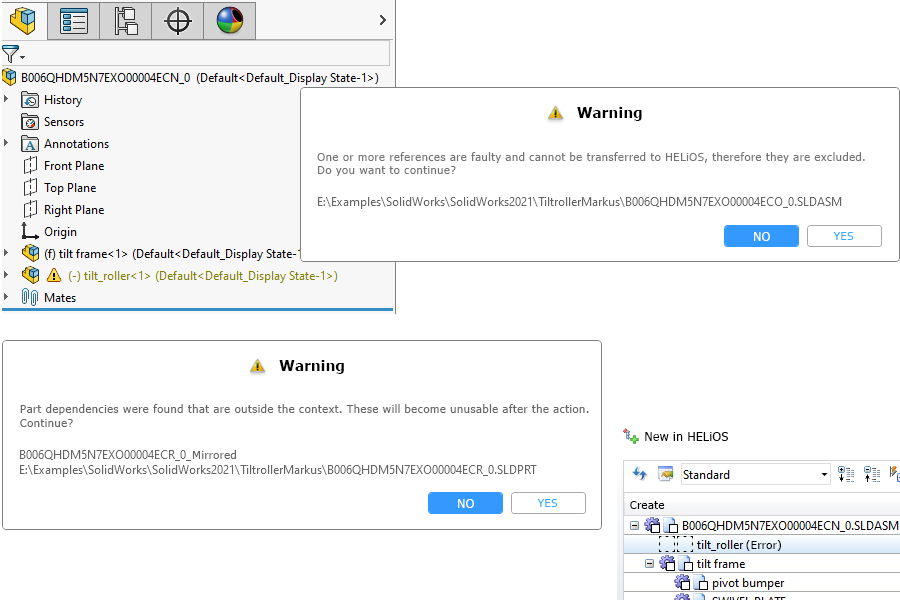The image size is (900, 600).
Task: Toggle article checkbox for pivot bumper
Action: 682,583
